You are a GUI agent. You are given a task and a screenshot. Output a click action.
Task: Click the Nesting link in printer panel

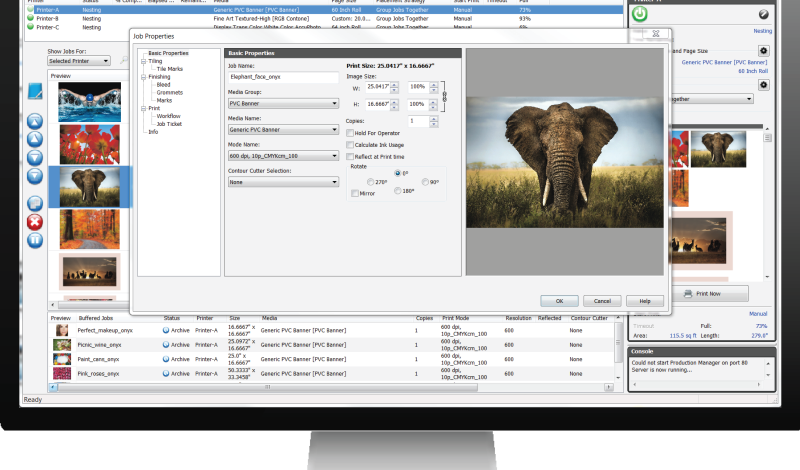pyautogui.click(x=763, y=31)
